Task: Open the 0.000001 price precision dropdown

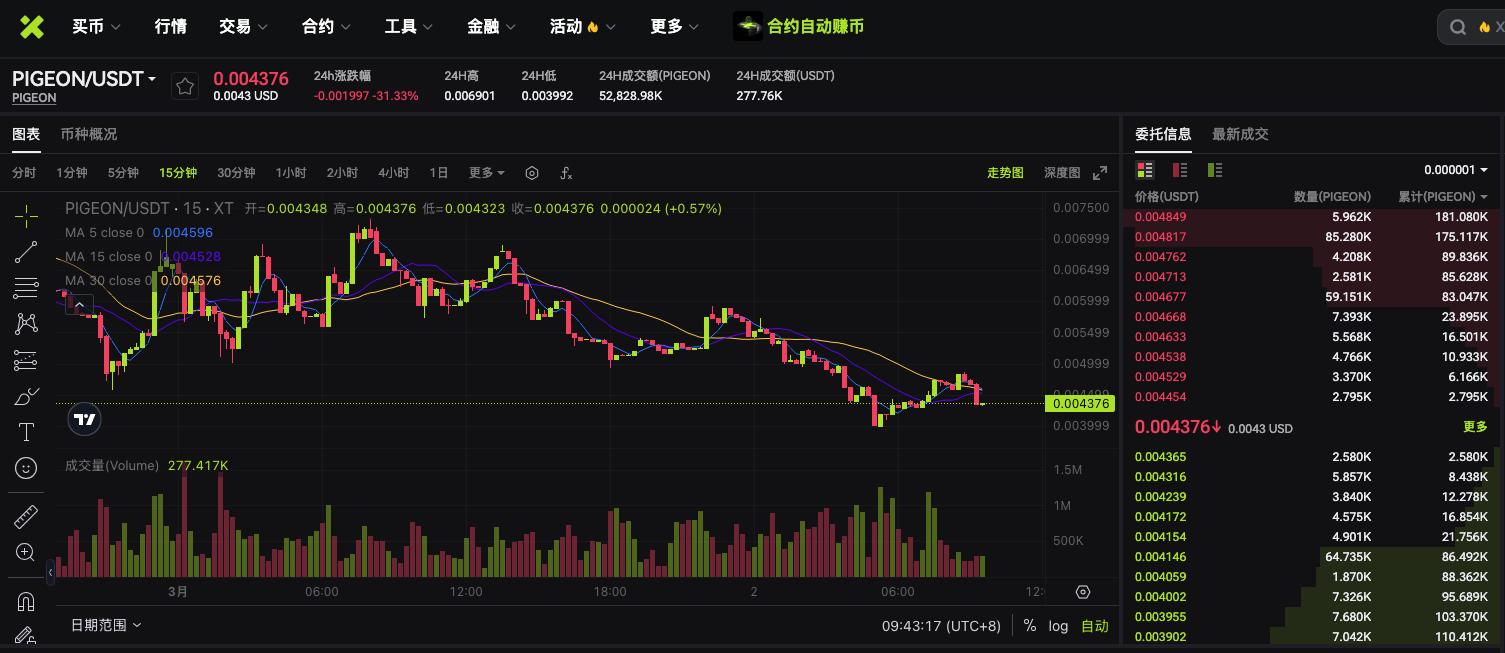Action: coord(1455,170)
